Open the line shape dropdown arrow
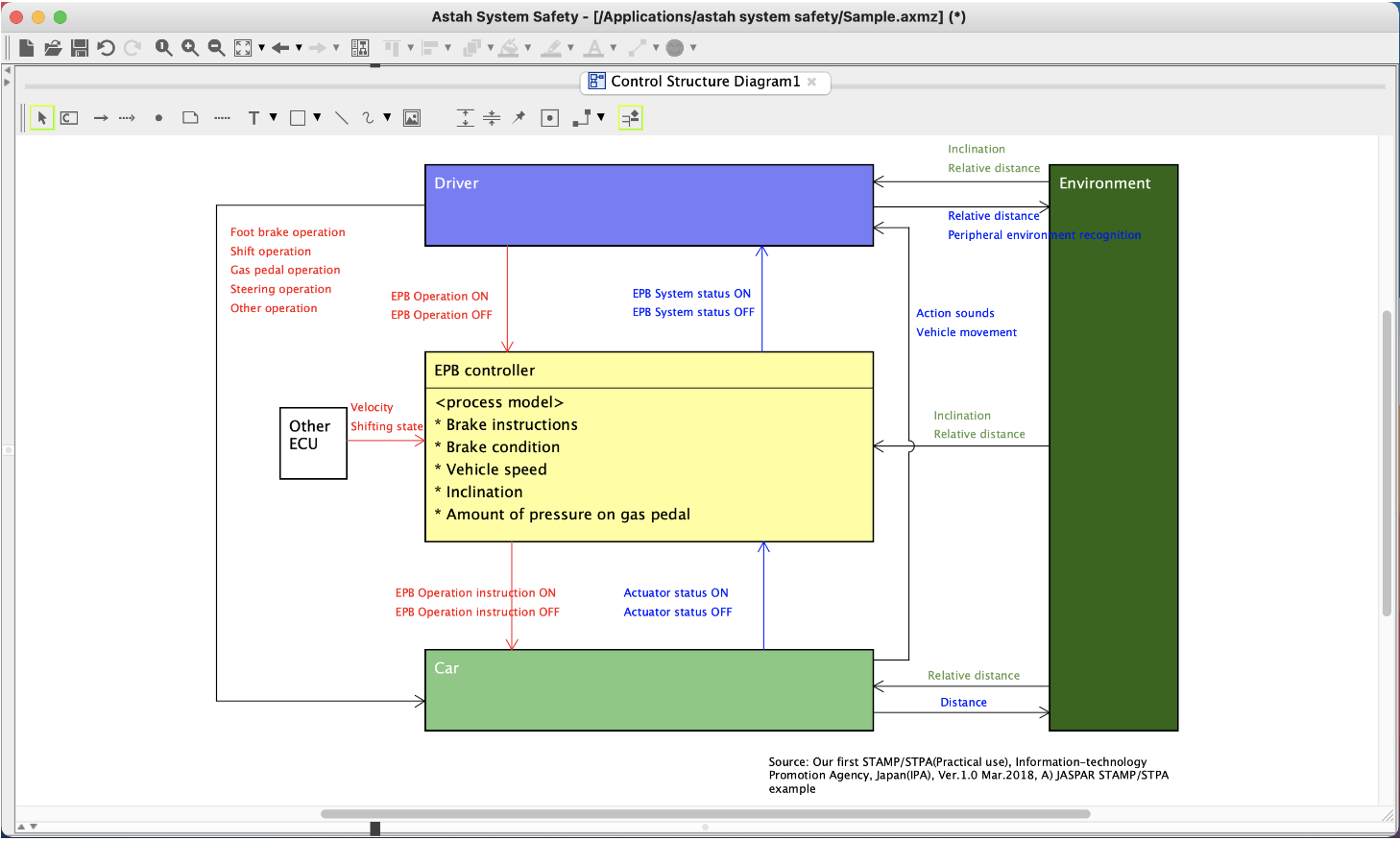 point(387,117)
